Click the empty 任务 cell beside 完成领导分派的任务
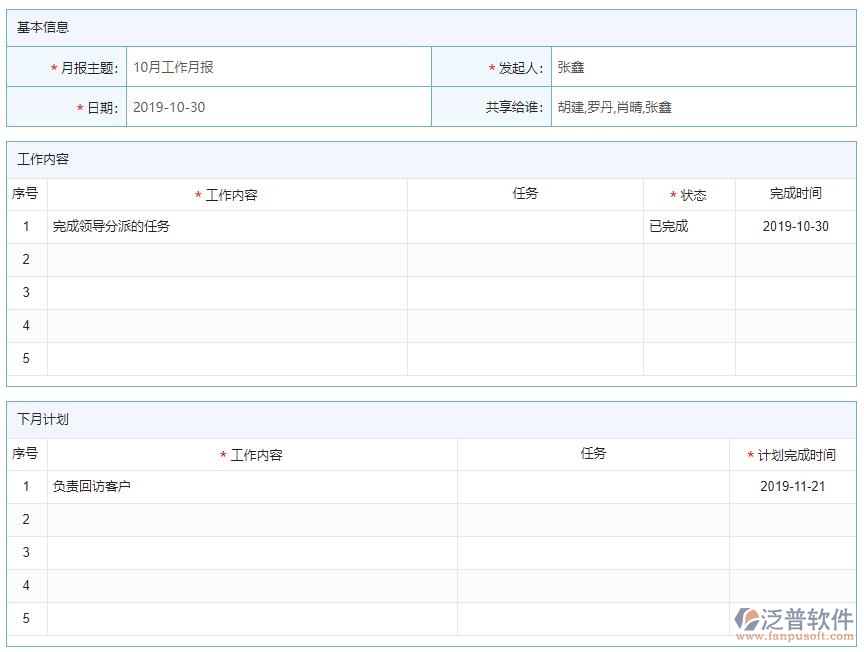The height and width of the screenshot is (652, 864). pos(525,226)
